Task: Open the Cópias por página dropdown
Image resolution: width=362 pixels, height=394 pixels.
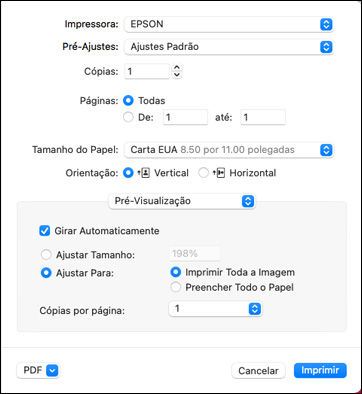Action: (215, 309)
